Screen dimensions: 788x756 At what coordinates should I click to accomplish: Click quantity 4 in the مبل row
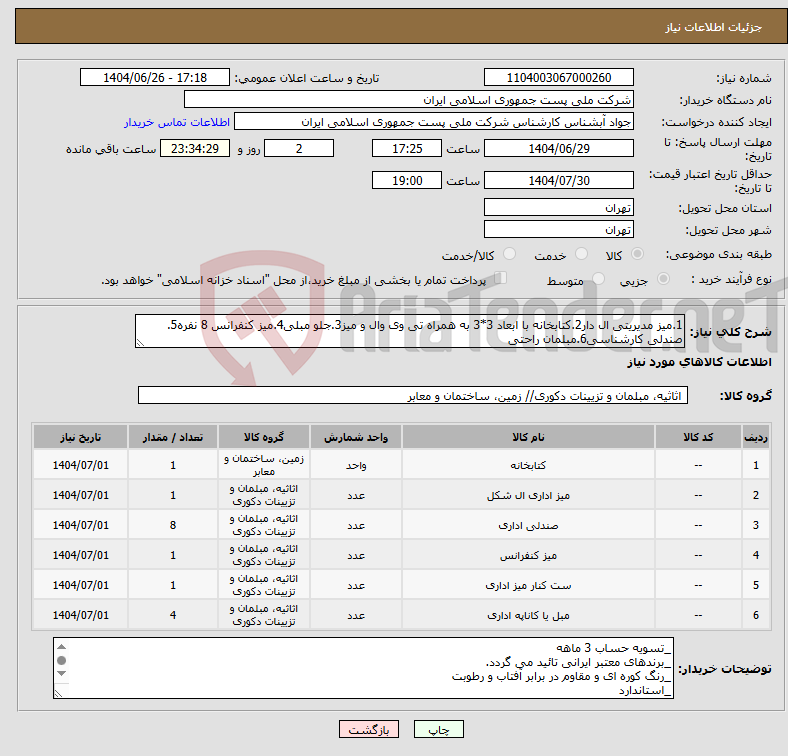[172, 615]
